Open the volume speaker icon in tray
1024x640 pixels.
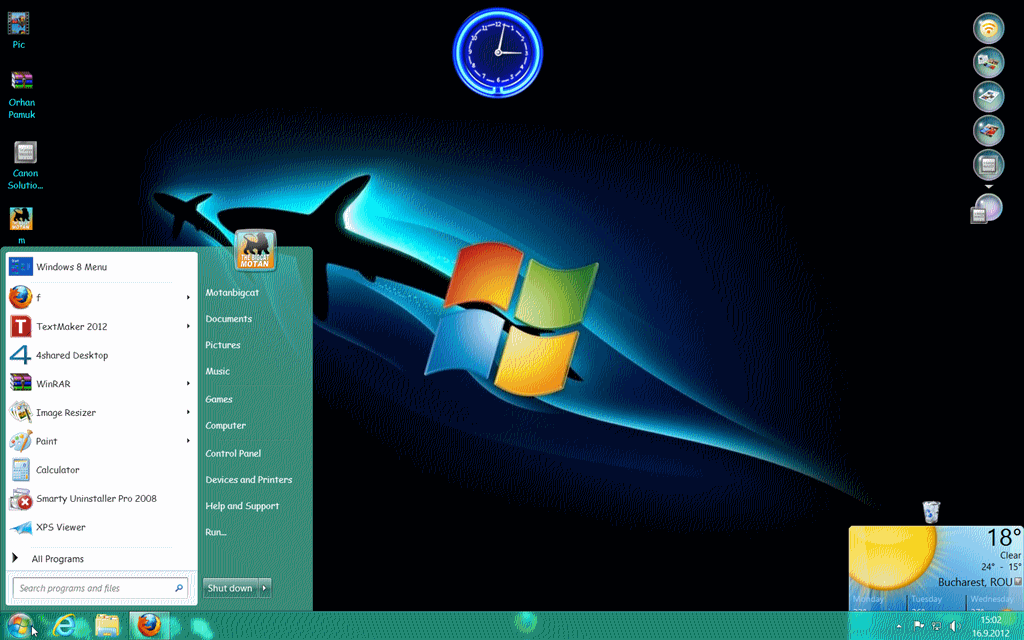[x=955, y=626]
